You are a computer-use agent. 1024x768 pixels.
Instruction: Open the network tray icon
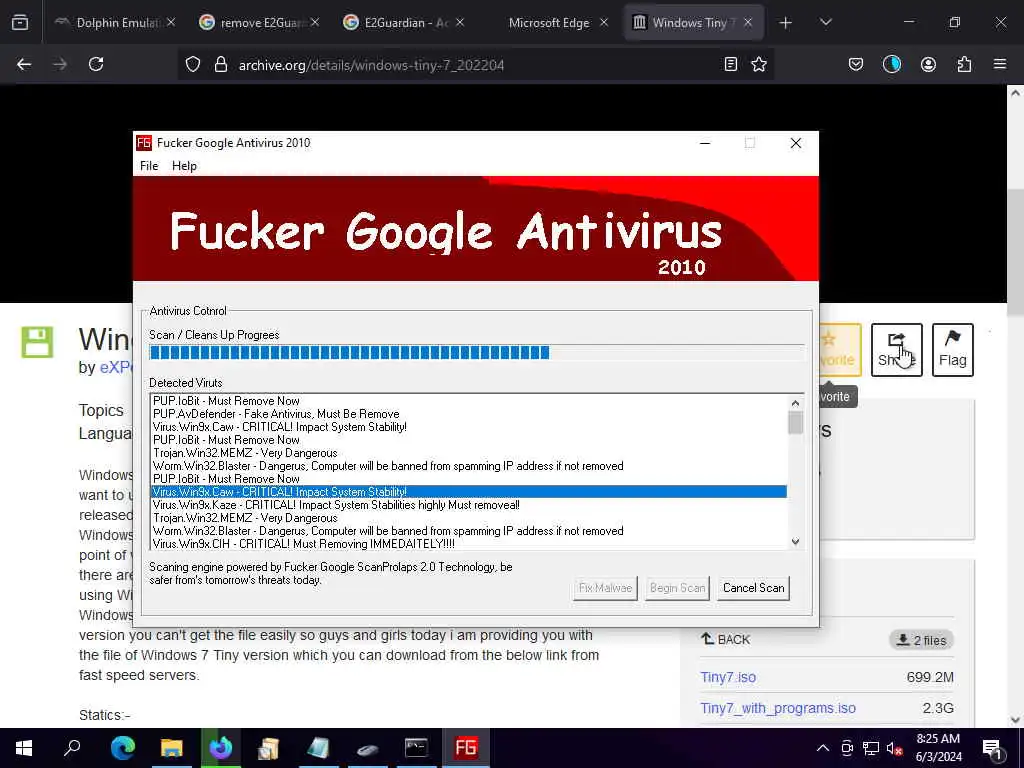click(871, 748)
